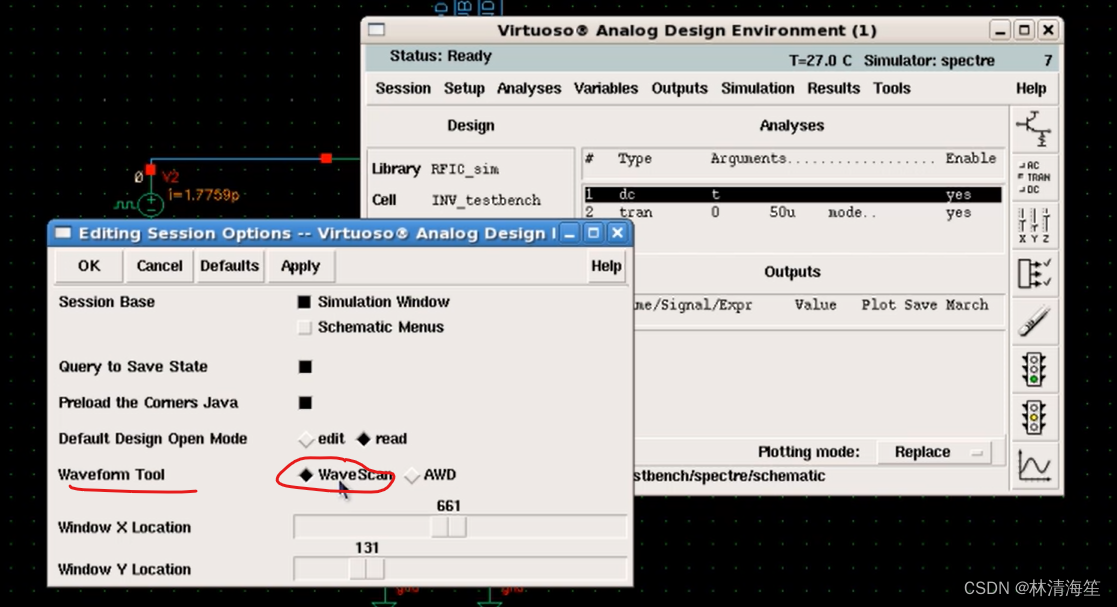
Task: Click the yellow traffic light Netlist and Run icon
Action: [x=1034, y=417]
